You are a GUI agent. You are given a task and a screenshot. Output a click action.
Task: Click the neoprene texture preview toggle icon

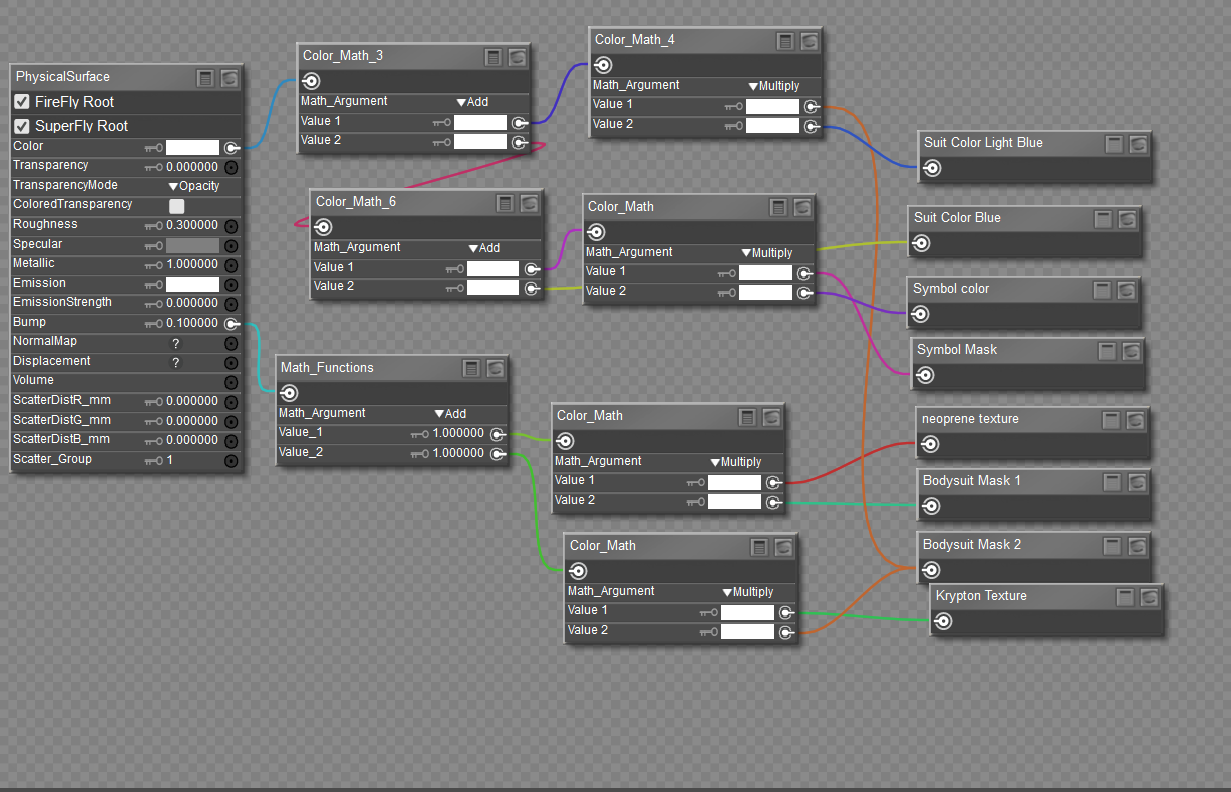(x=1137, y=420)
